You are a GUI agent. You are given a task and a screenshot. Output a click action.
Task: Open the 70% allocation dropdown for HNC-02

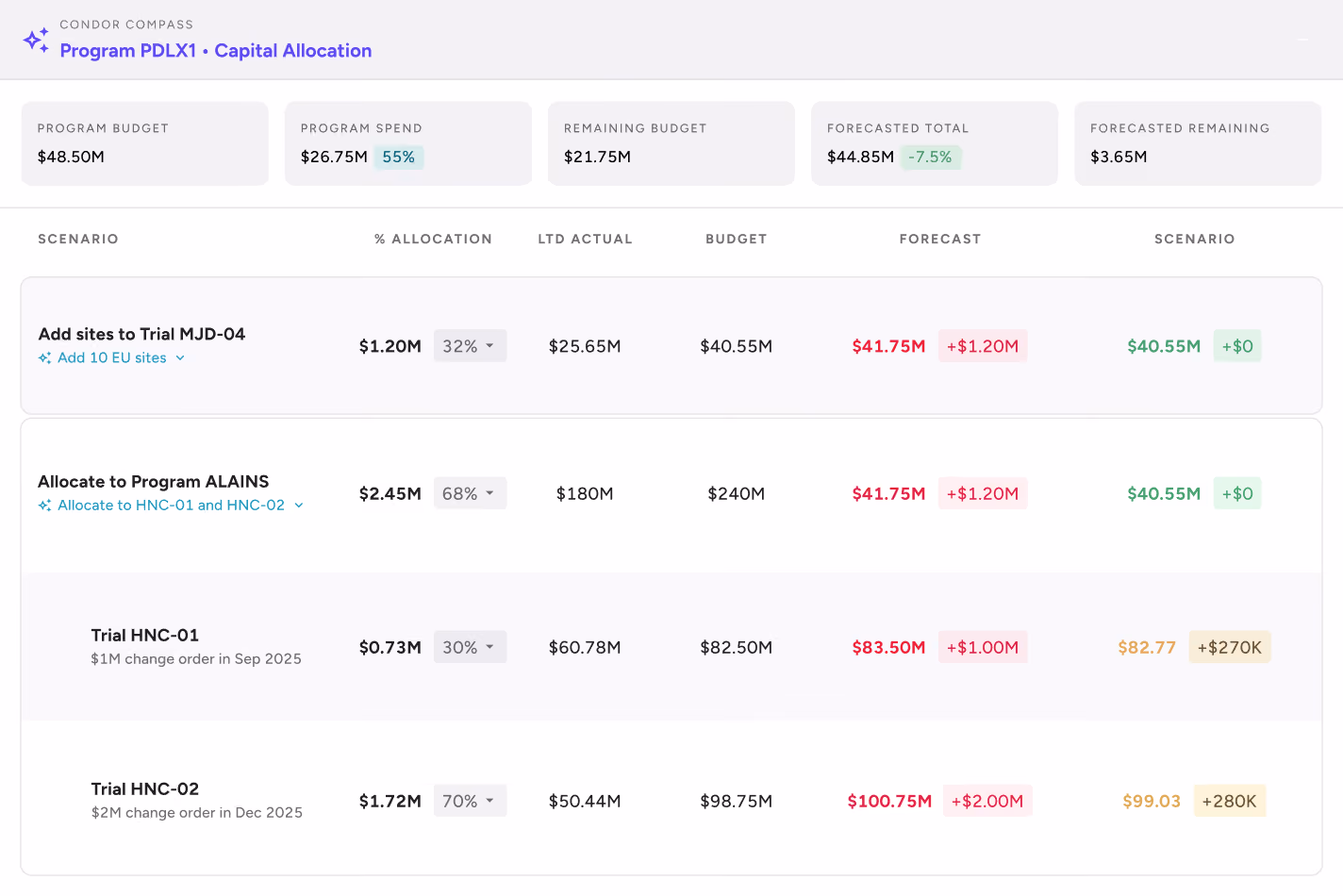click(x=470, y=801)
